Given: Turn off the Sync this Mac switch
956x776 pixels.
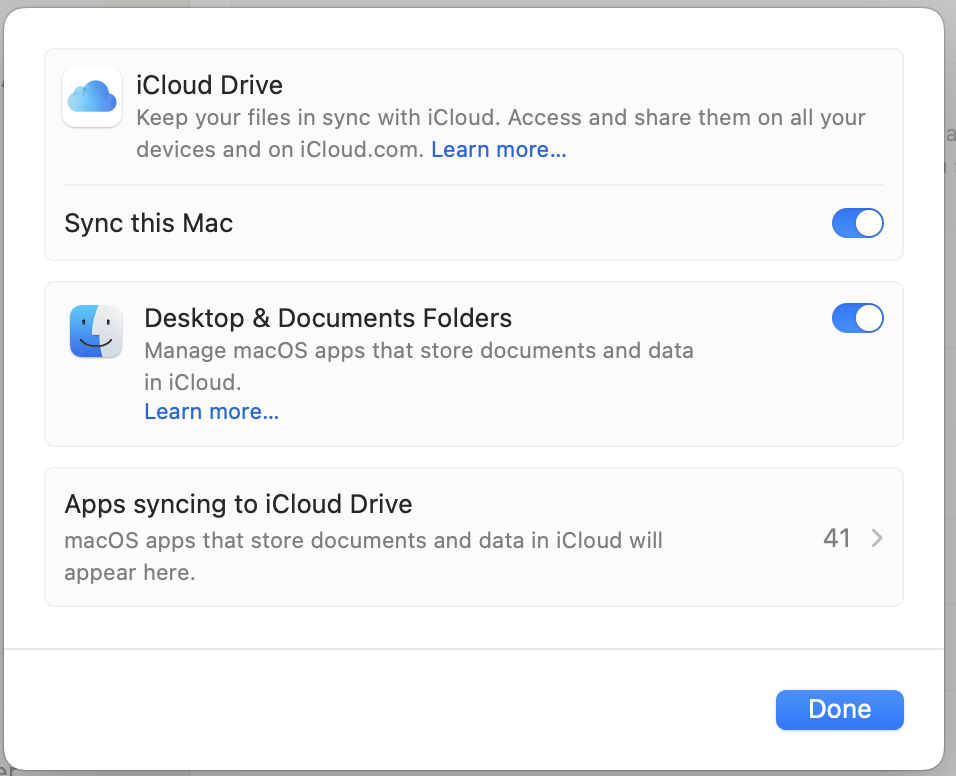Looking at the screenshot, I should (x=857, y=223).
